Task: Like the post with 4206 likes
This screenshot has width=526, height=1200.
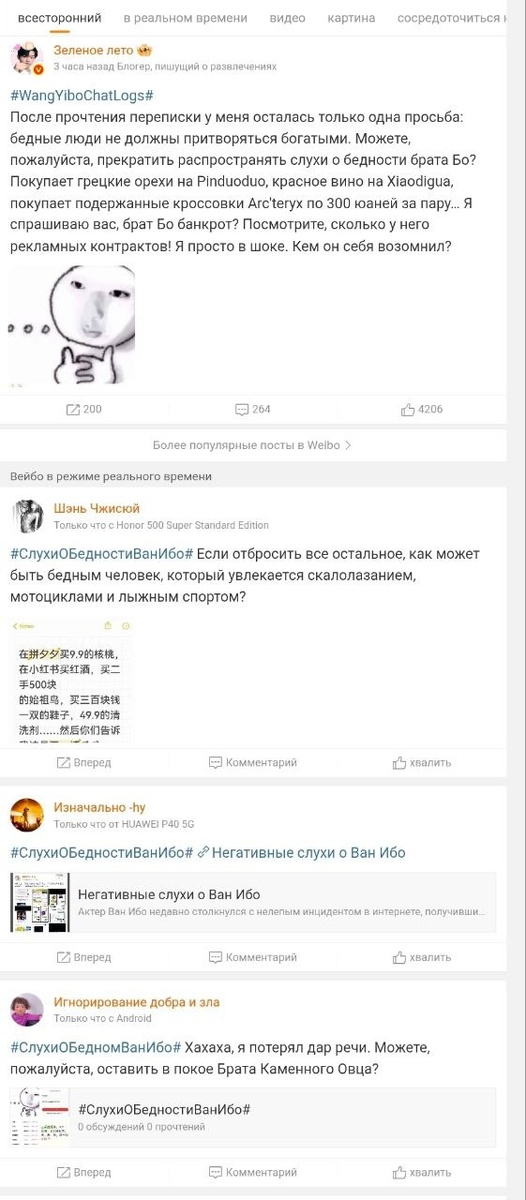Action: click(422, 409)
